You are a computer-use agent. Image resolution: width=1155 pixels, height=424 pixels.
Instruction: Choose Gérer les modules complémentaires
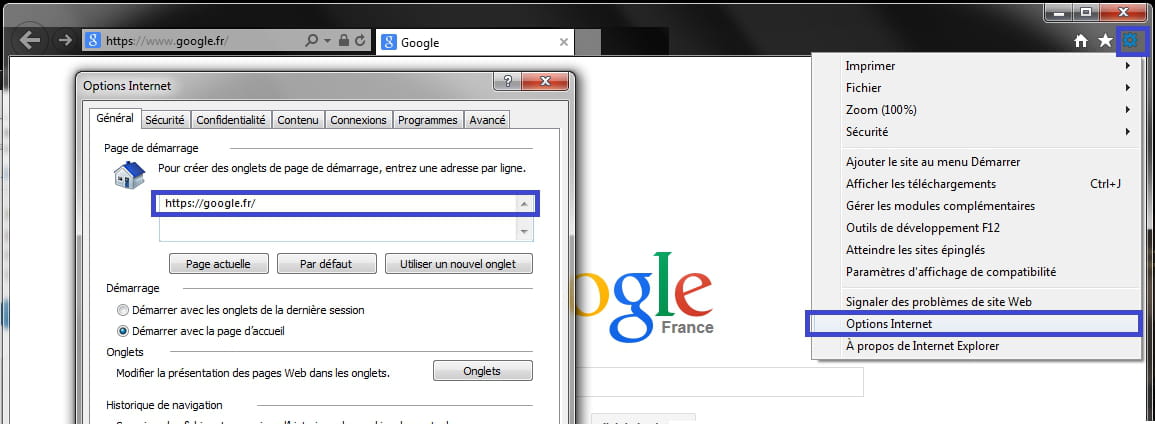(977, 205)
